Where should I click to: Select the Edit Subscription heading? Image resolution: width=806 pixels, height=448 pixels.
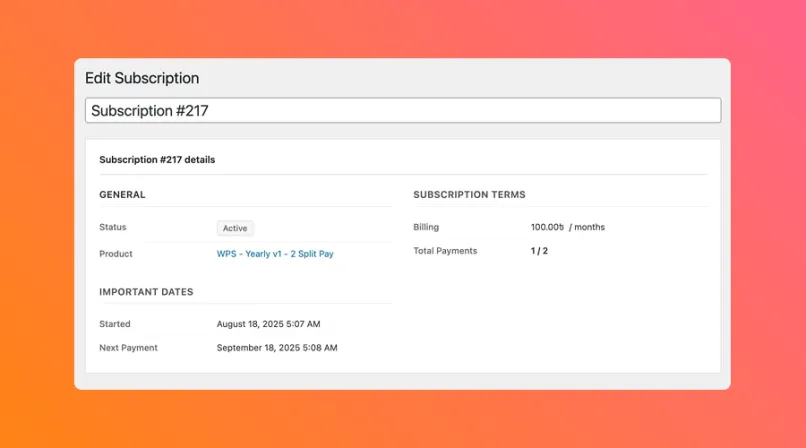142,78
